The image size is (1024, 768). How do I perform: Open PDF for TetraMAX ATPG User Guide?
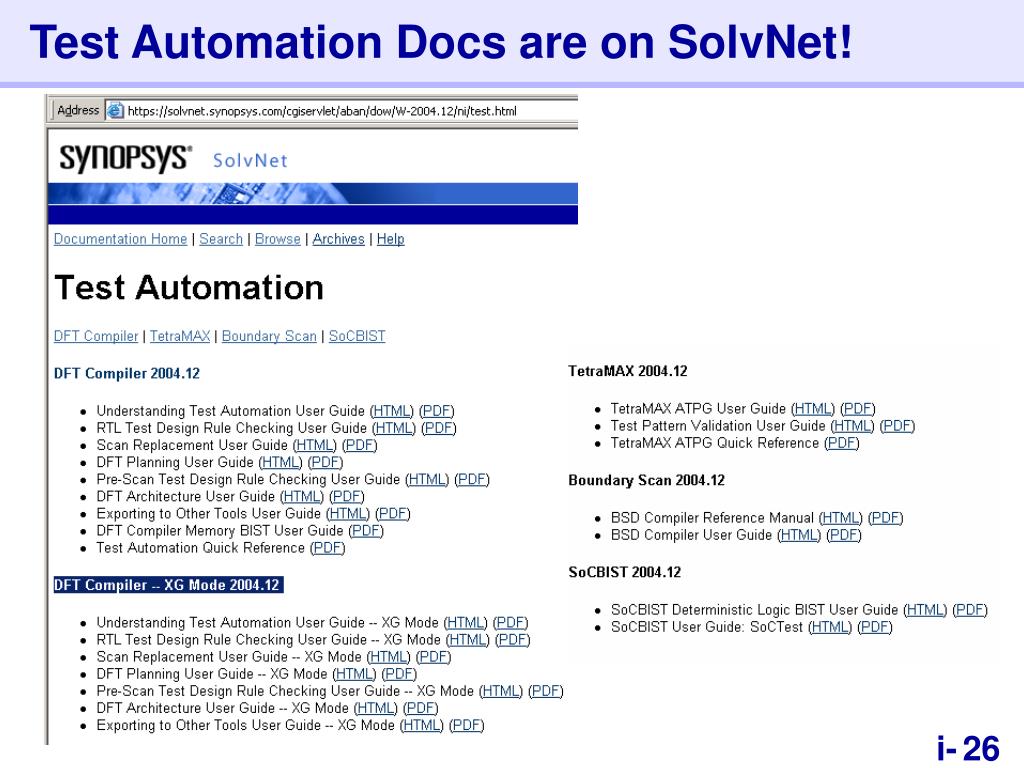pos(858,409)
